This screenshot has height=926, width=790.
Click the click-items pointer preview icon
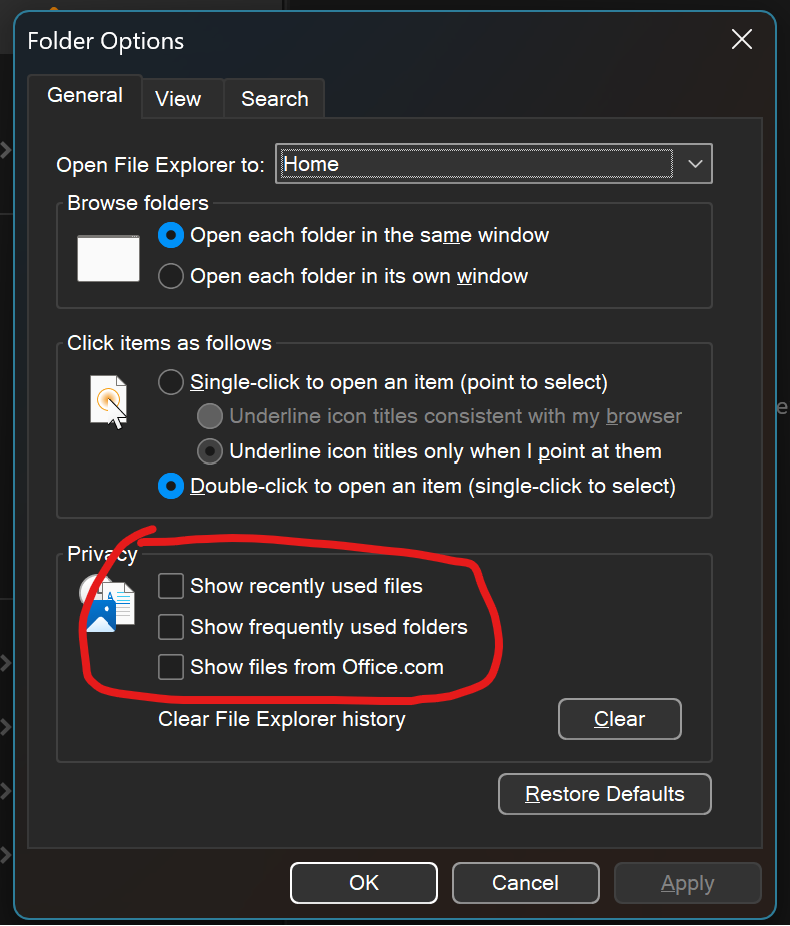[x=109, y=402]
